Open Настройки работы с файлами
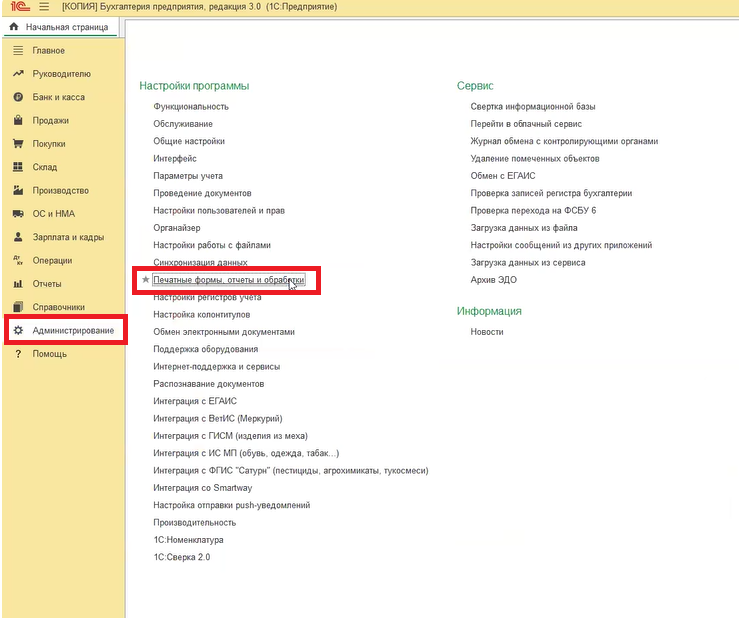This screenshot has width=739, height=618. [212, 245]
